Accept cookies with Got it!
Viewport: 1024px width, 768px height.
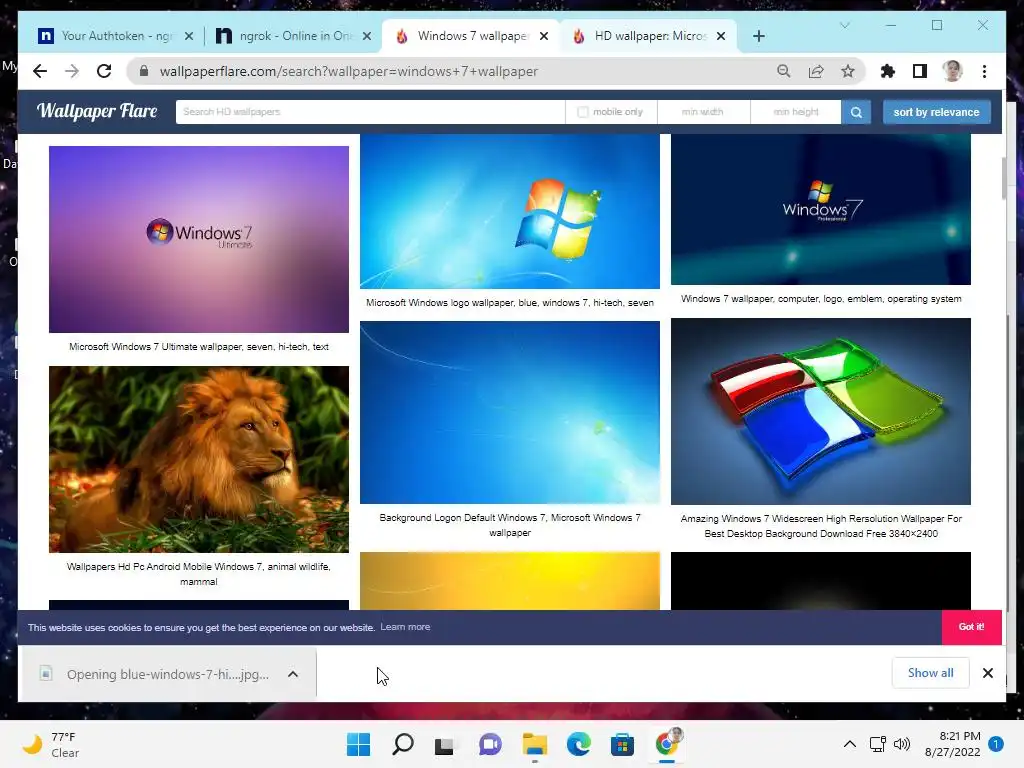point(971,627)
